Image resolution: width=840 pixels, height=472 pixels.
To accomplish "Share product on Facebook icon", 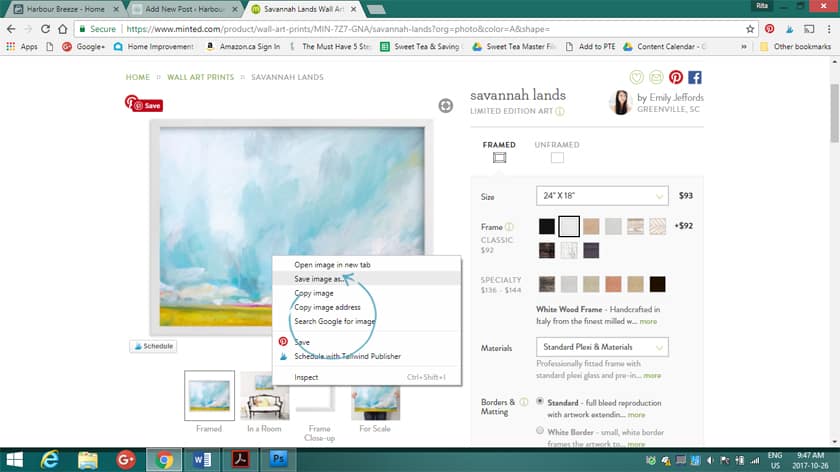I will [x=695, y=77].
